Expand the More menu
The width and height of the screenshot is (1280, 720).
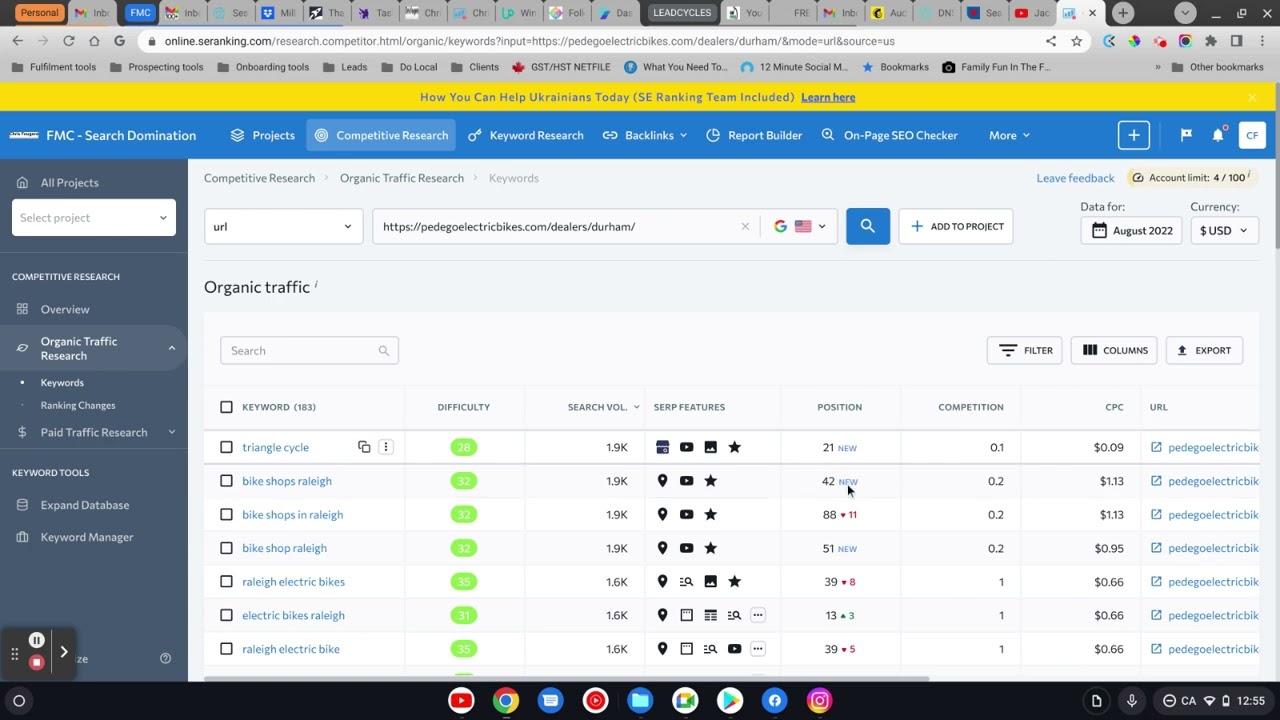pos(1009,135)
